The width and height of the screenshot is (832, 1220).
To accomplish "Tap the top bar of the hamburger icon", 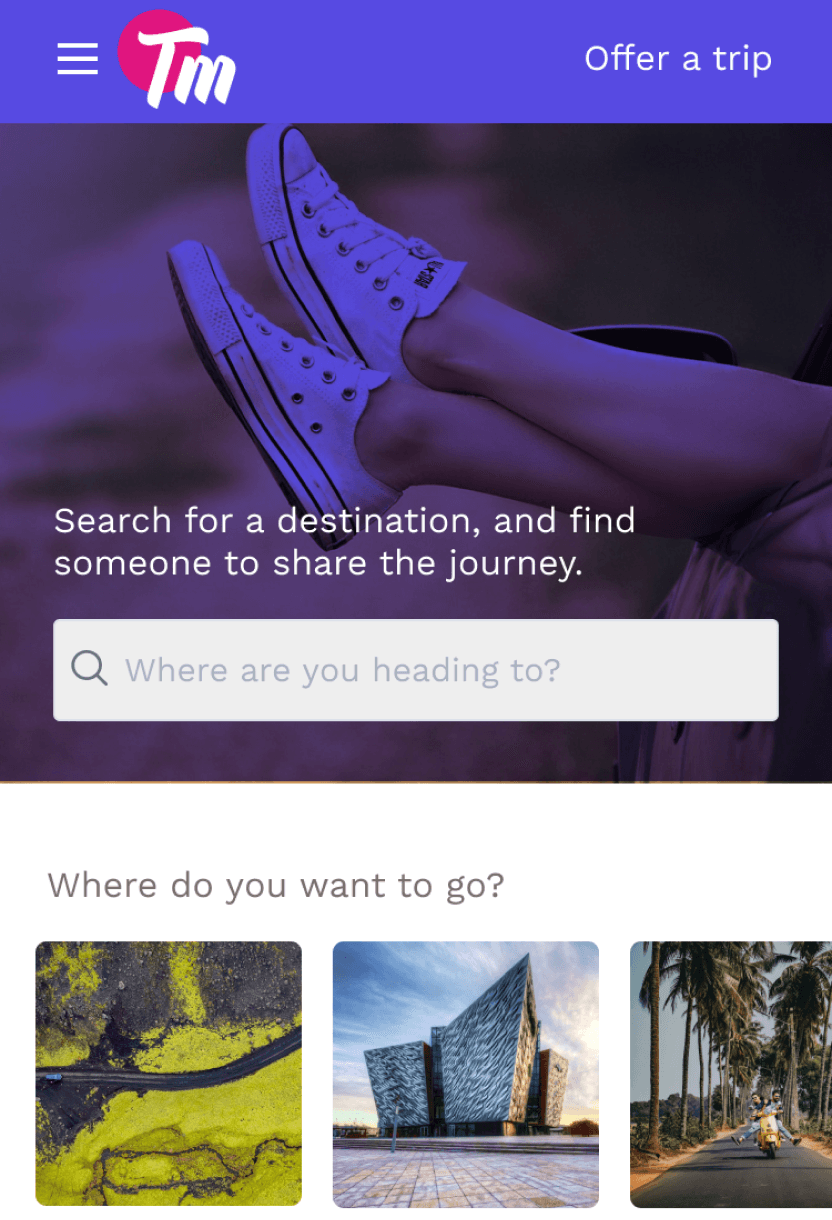I will 77,45.
